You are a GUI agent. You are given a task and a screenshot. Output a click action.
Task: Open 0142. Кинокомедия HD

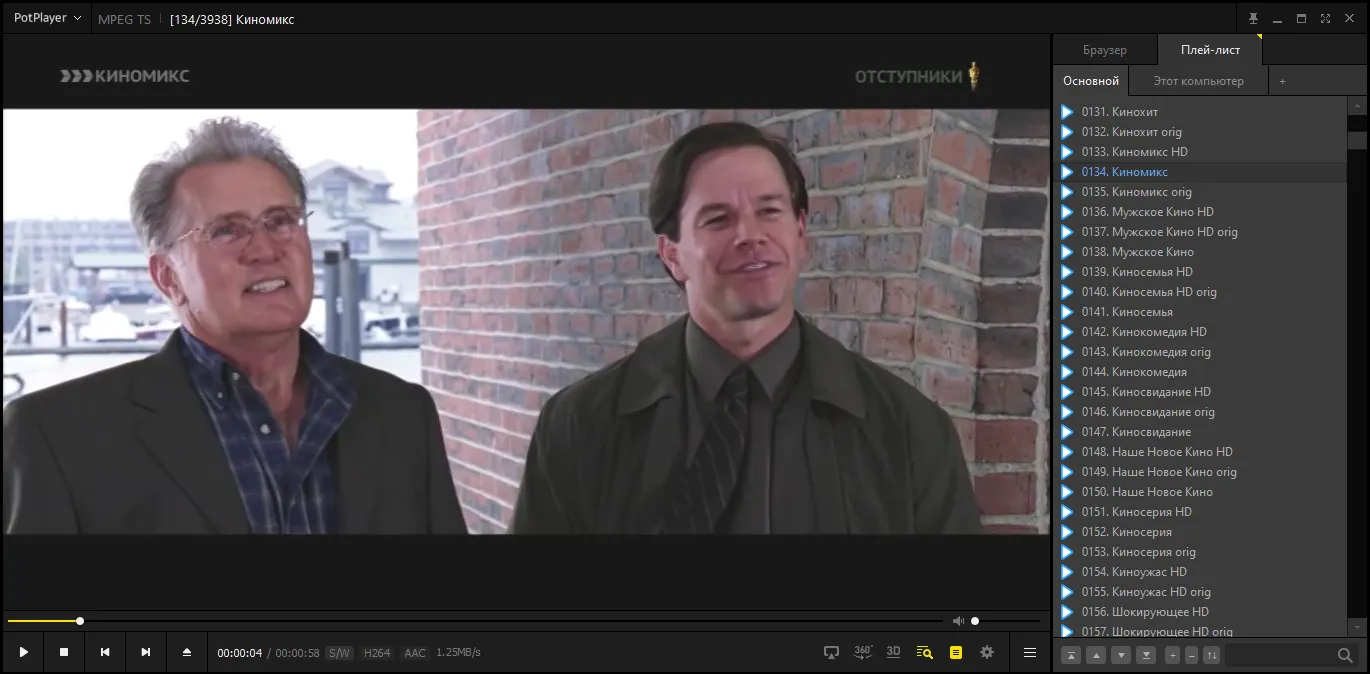(1200, 332)
